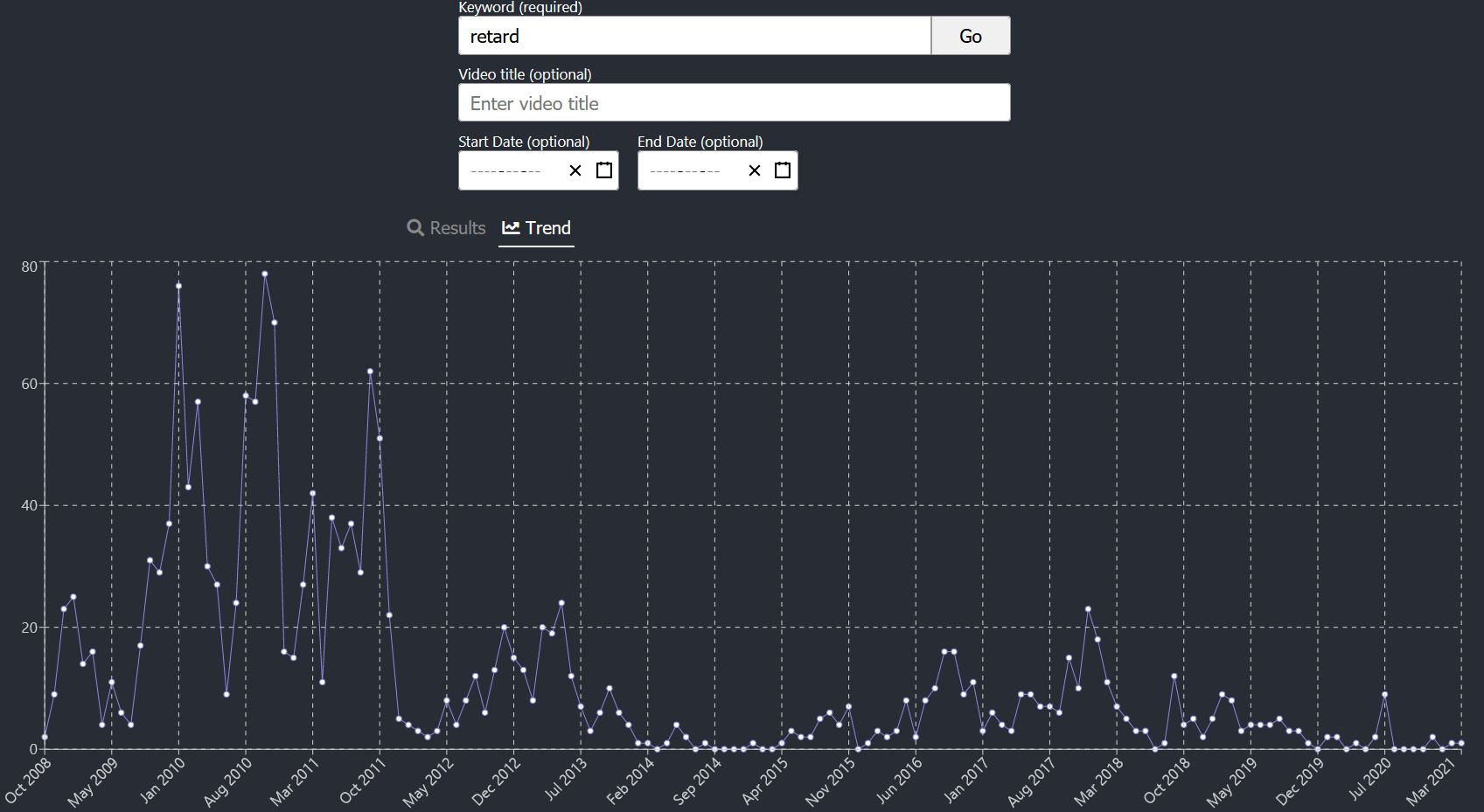This screenshot has height=812, width=1484.
Task: Click the Jan 2010 peak data point
Action: pos(178,286)
